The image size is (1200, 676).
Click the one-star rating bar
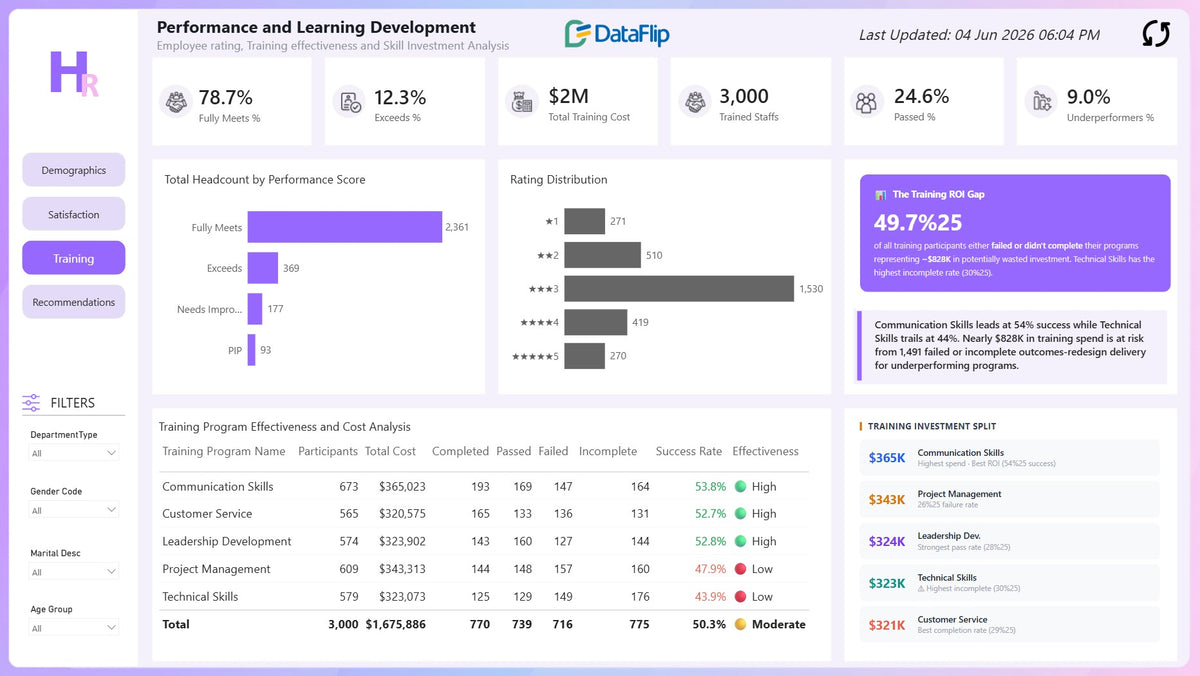click(x=585, y=221)
